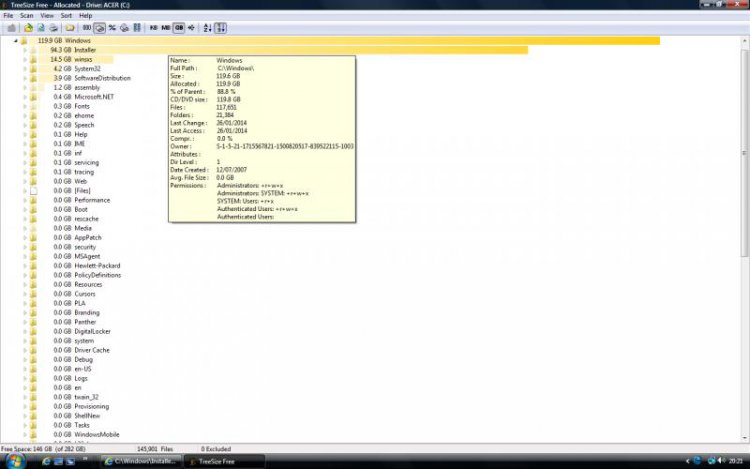Switch size units to MB
750x469 pixels.
(x=165, y=28)
